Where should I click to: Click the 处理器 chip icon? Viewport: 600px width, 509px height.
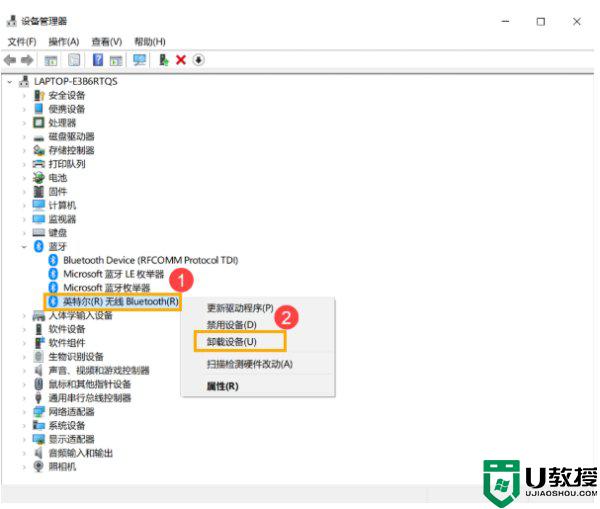pos(39,122)
